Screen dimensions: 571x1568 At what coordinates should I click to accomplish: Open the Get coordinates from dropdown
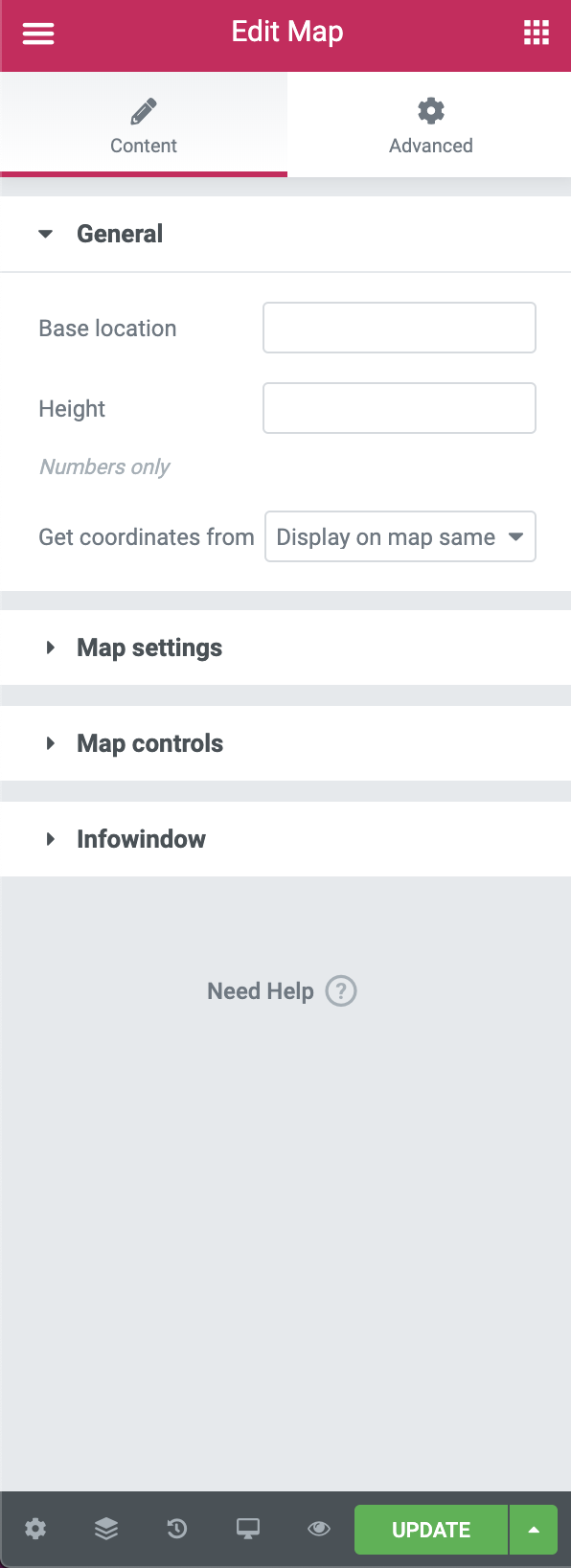tap(400, 536)
